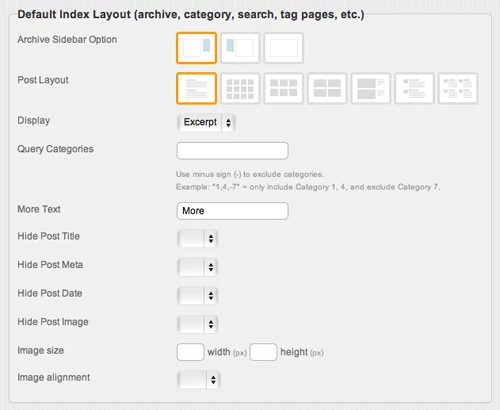Pick the two-column grid post layout

coord(327,88)
